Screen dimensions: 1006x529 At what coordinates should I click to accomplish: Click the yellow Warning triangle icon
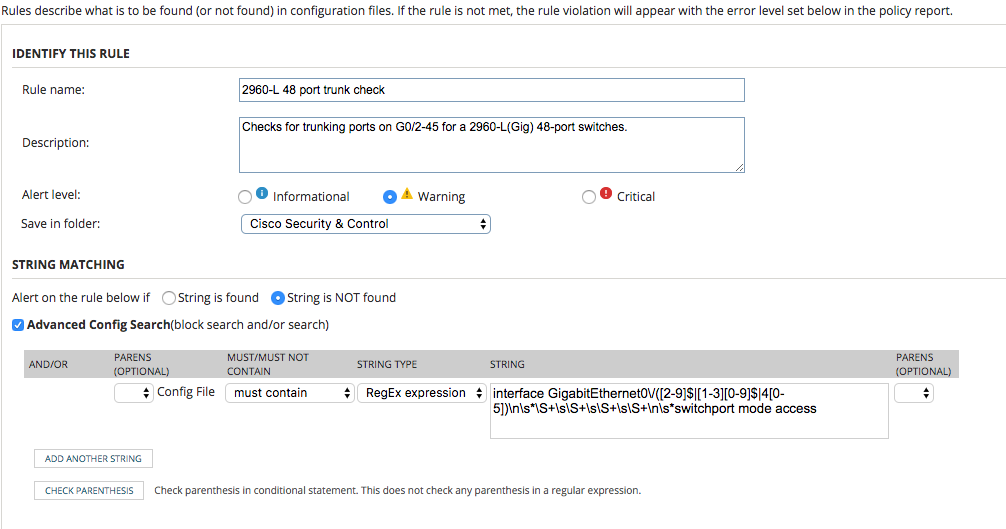[407, 195]
